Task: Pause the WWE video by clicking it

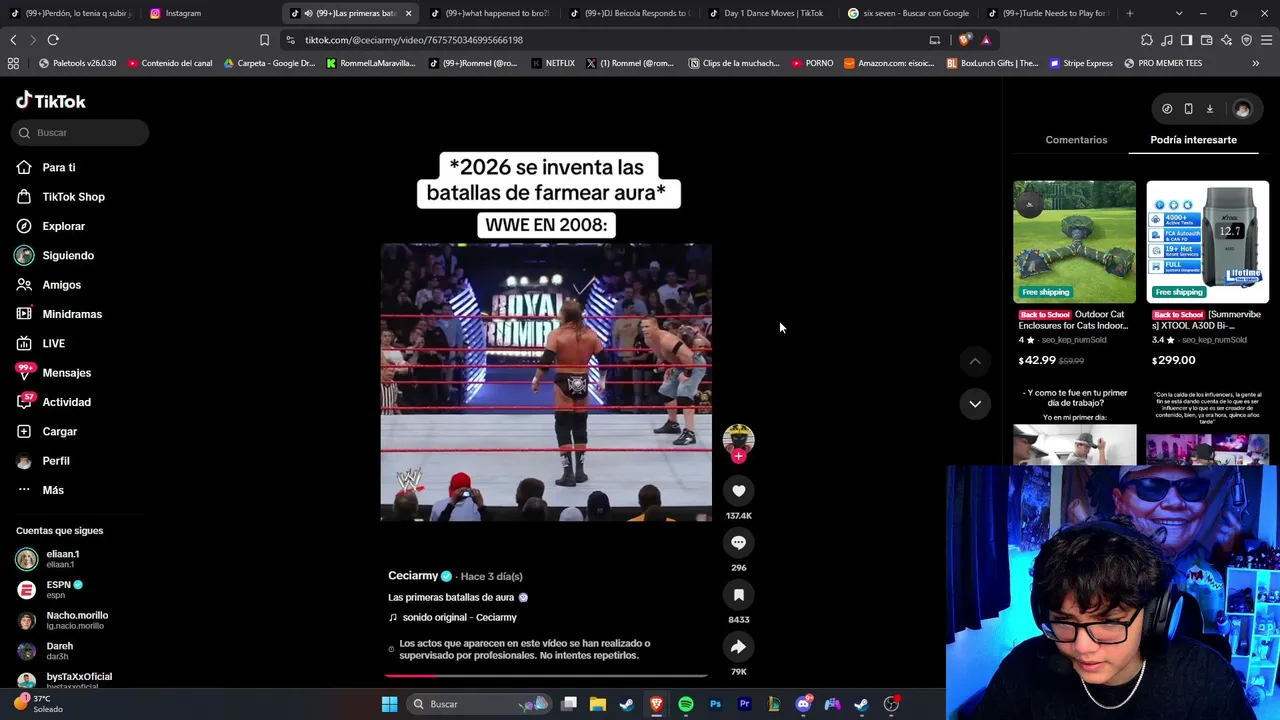Action: click(546, 382)
